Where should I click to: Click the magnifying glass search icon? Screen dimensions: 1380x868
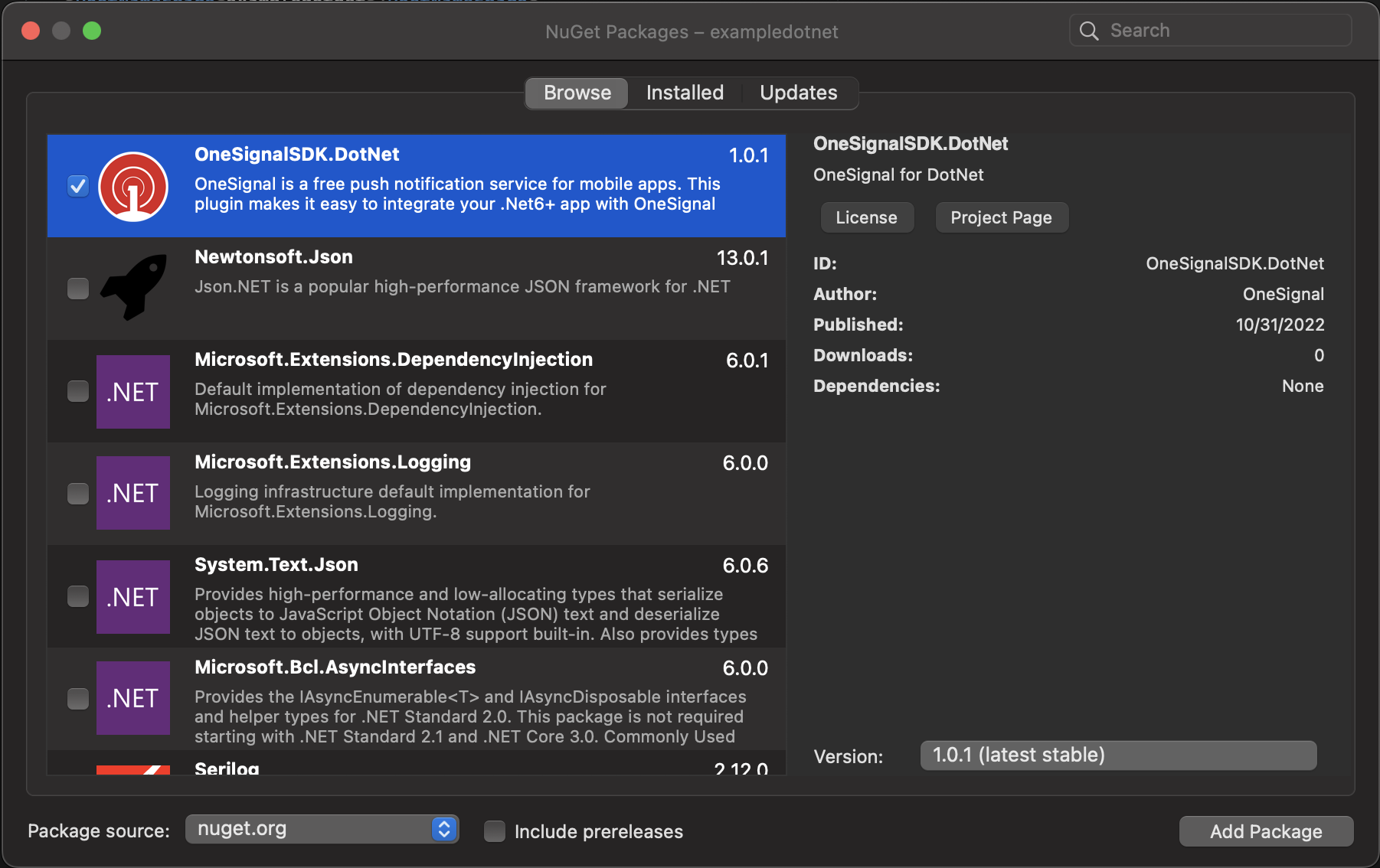1089,31
